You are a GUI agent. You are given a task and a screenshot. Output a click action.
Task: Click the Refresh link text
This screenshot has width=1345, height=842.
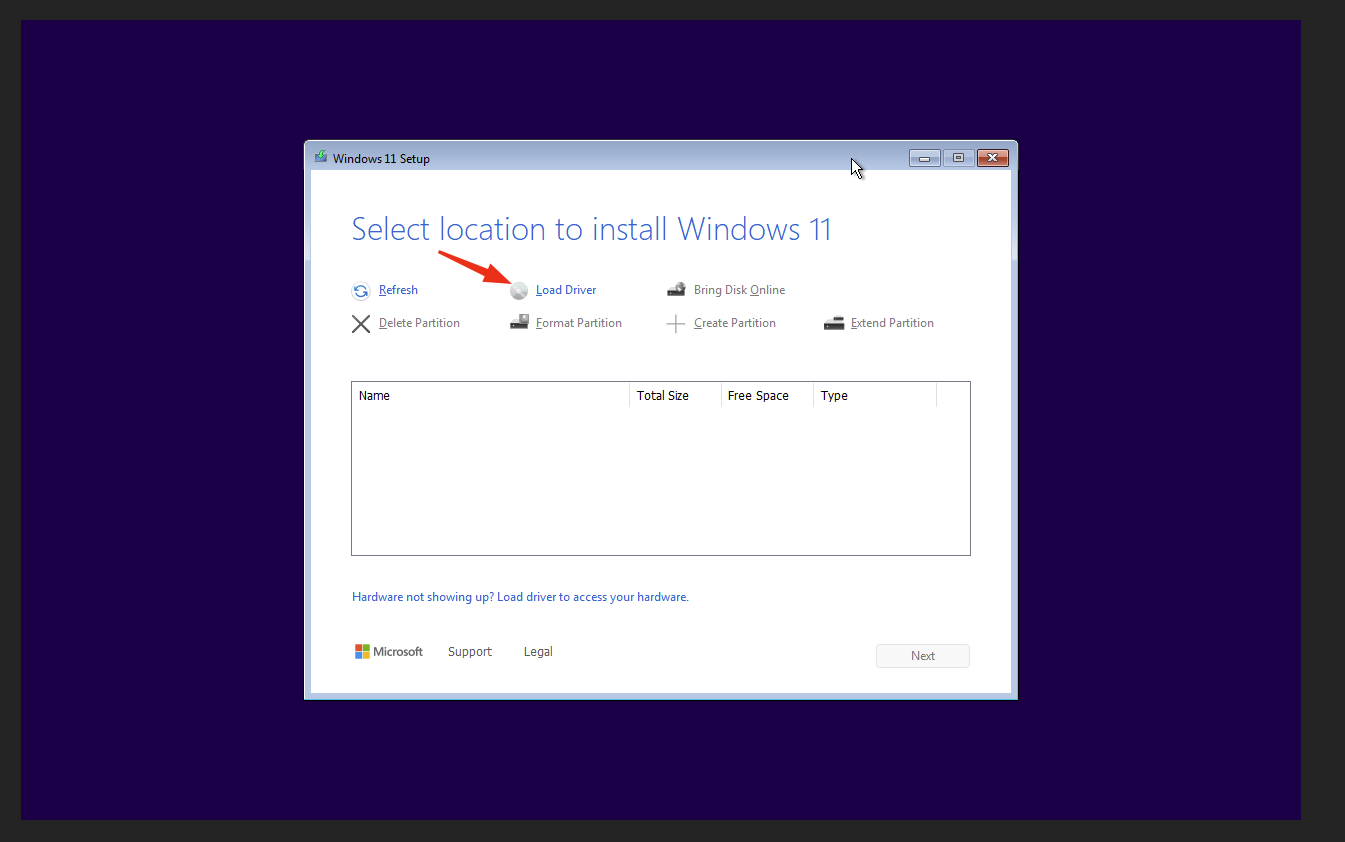coord(397,290)
